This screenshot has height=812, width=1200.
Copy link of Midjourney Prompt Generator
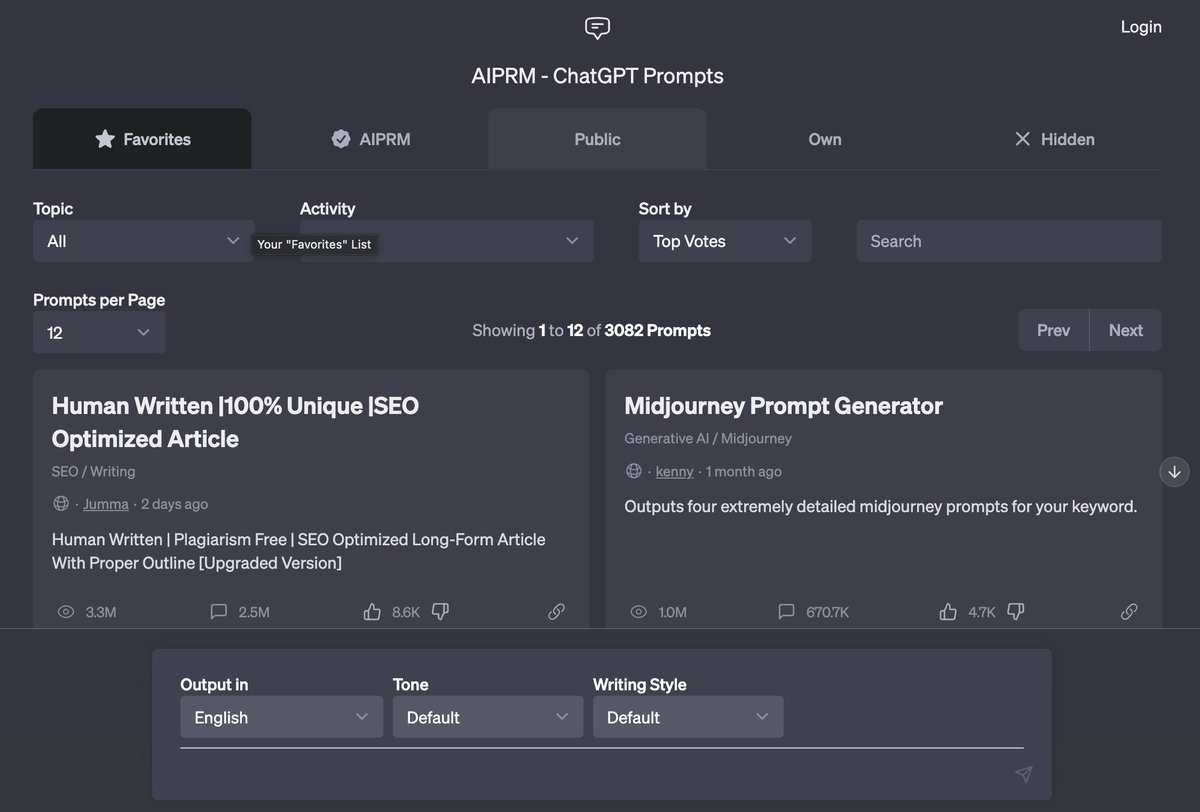[1129, 612]
